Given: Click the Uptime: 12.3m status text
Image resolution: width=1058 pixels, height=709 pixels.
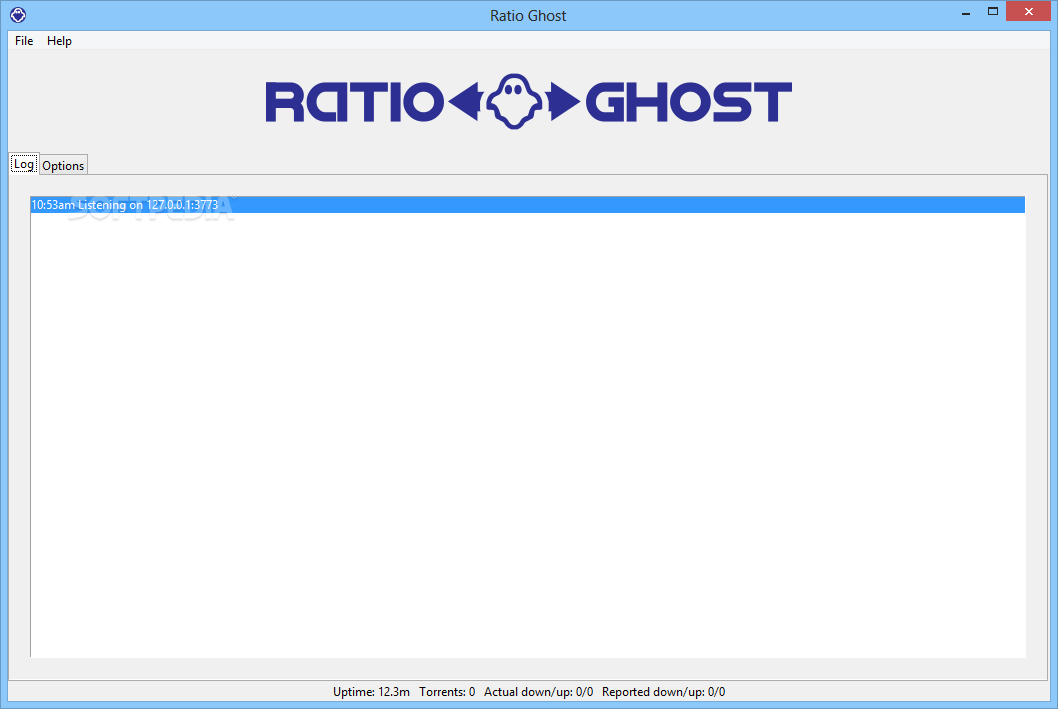Looking at the screenshot, I should [371, 691].
